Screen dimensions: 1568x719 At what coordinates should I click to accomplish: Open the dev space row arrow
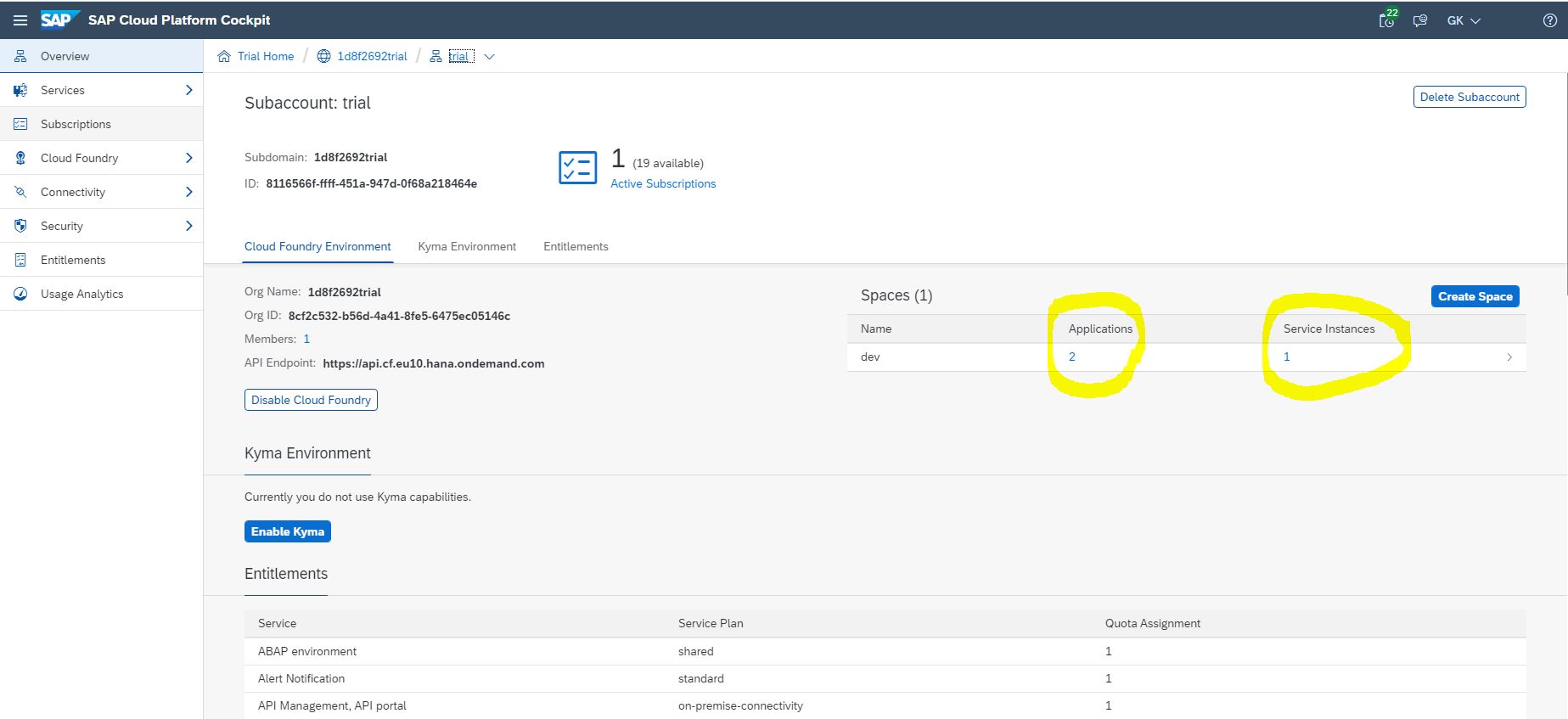point(1509,357)
